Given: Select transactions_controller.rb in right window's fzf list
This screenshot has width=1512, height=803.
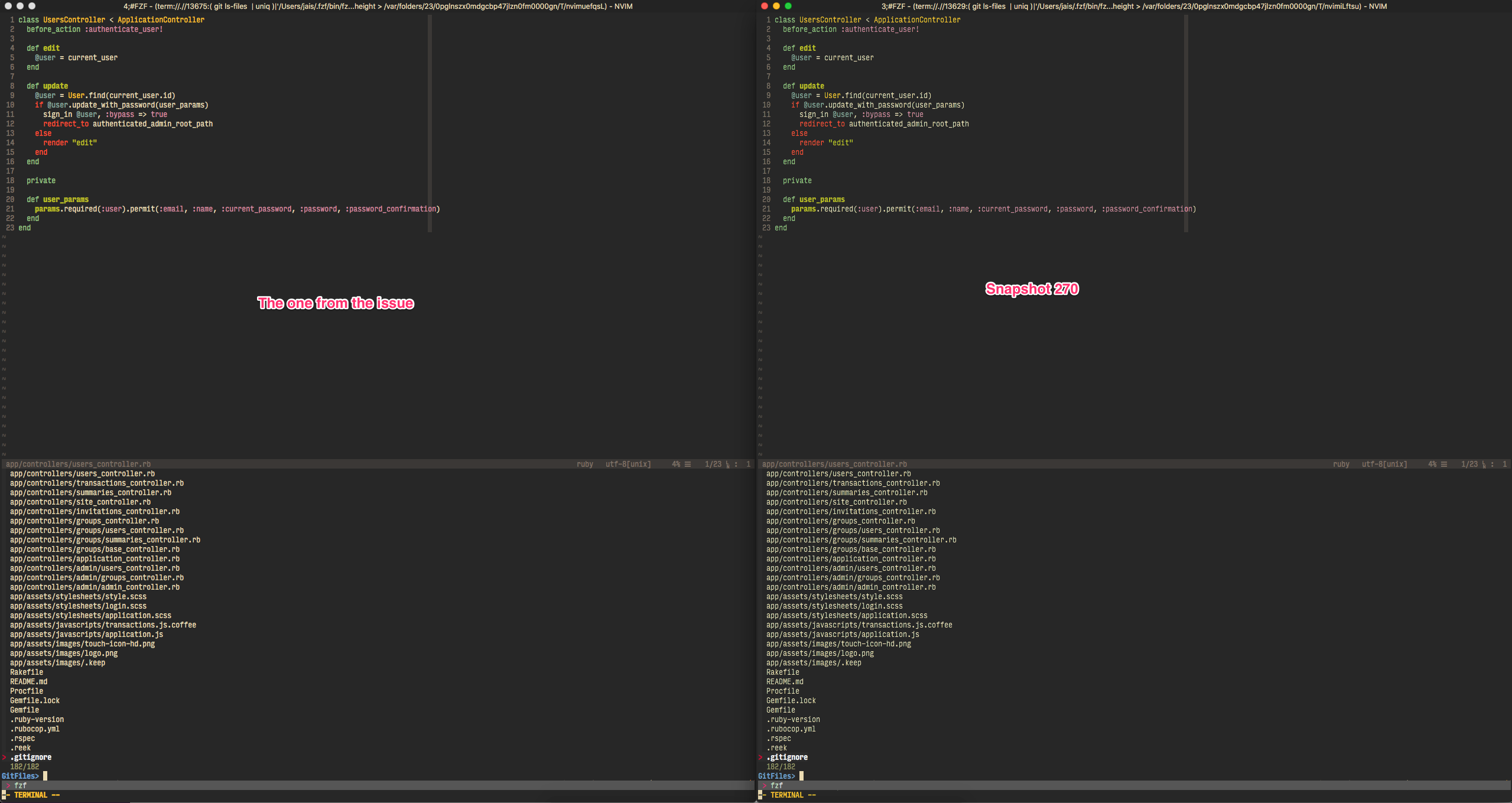Looking at the screenshot, I should 853,483.
